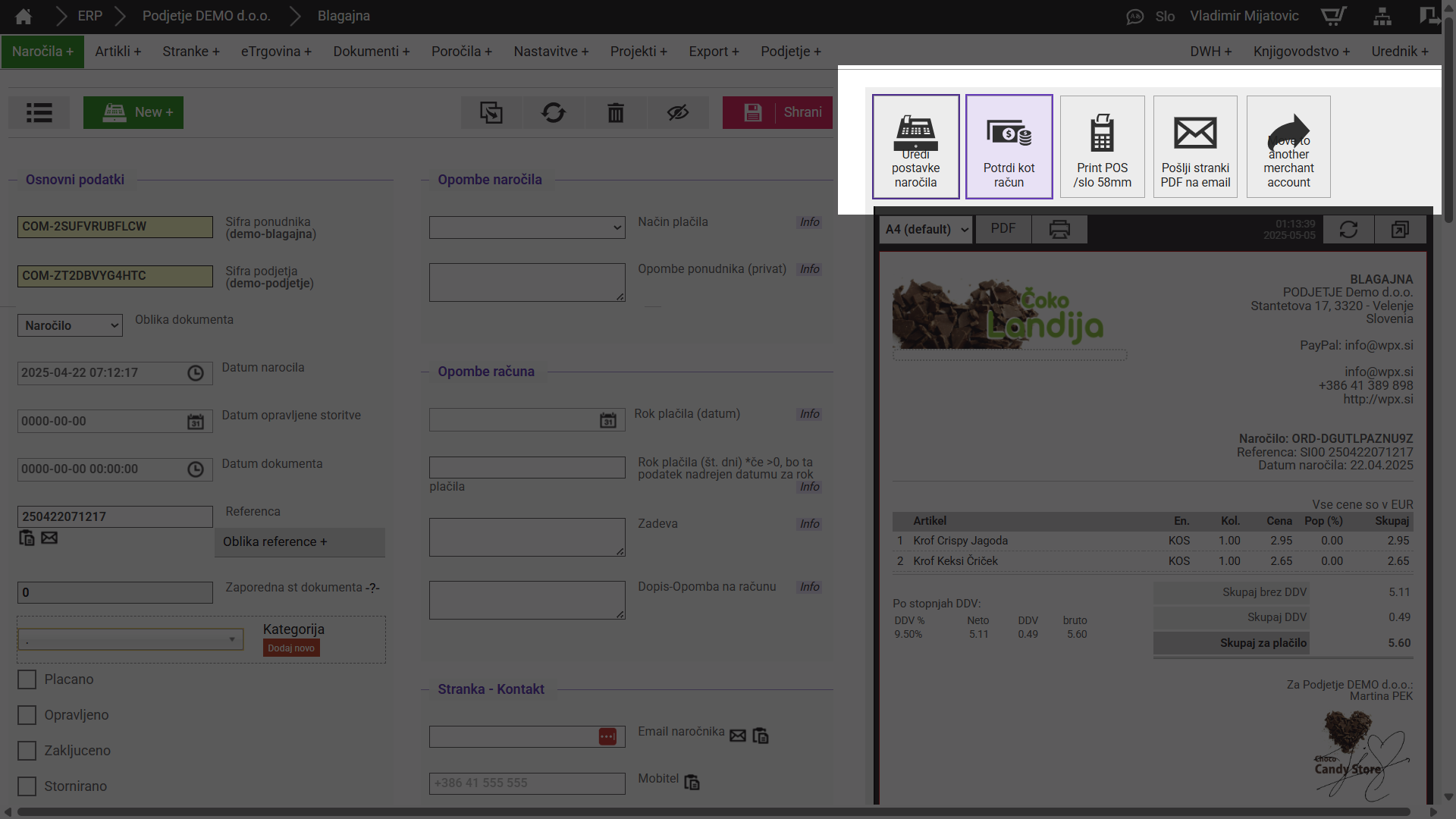Open the Poročila + menu
The image size is (1456, 819).
coord(461,52)
